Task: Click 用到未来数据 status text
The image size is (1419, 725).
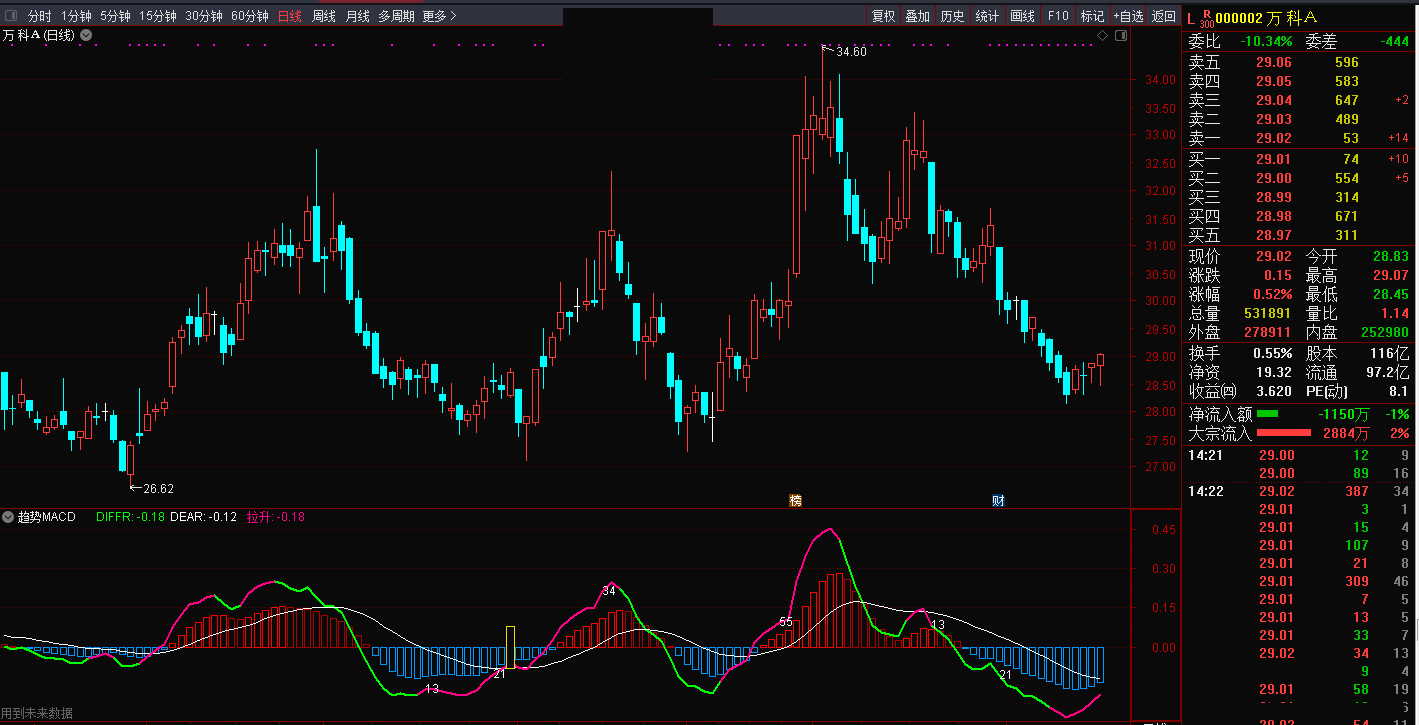Action: [37, 713]
